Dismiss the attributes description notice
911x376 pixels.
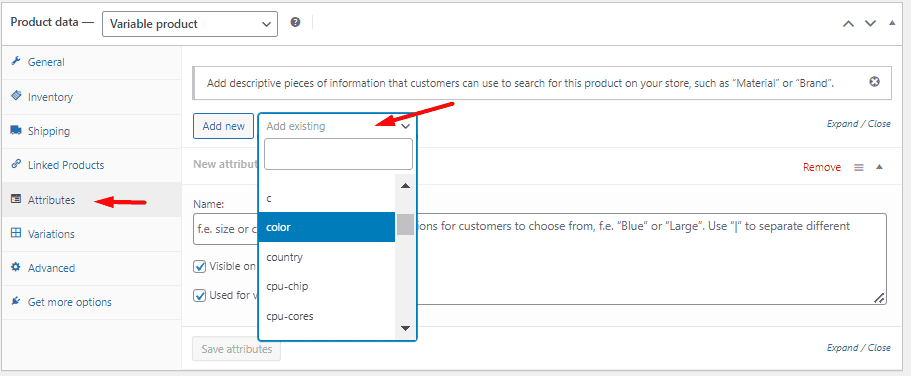click(874, 82)
